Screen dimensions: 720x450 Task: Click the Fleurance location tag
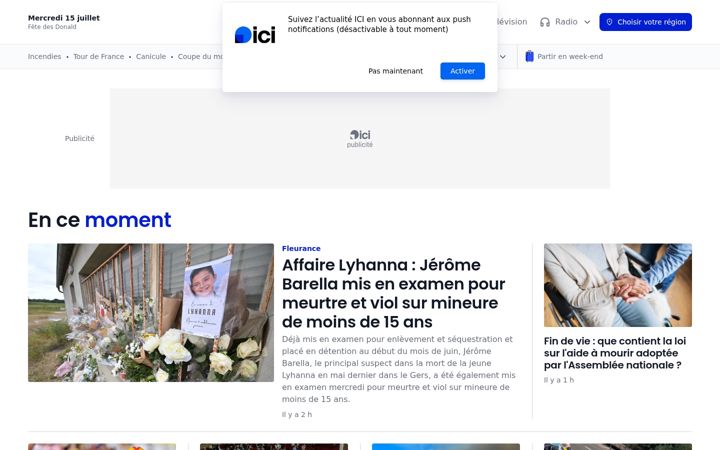pyautogui.click(x=301, y=248)
